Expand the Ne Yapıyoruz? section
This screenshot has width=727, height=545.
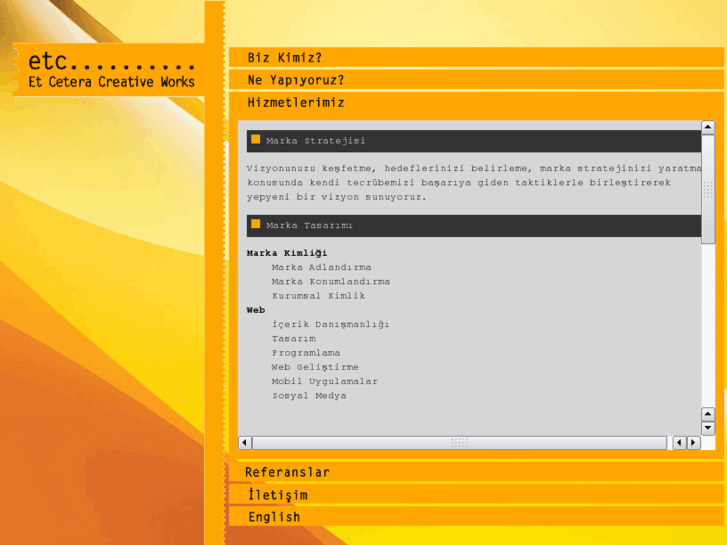(476, 80)
